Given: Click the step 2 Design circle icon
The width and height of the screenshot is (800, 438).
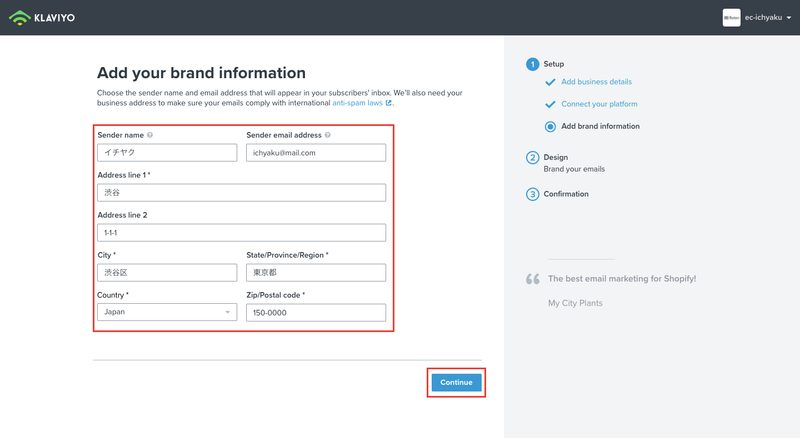Looking at the screenshot, I should pyautogui.click(x=532, y=157).
